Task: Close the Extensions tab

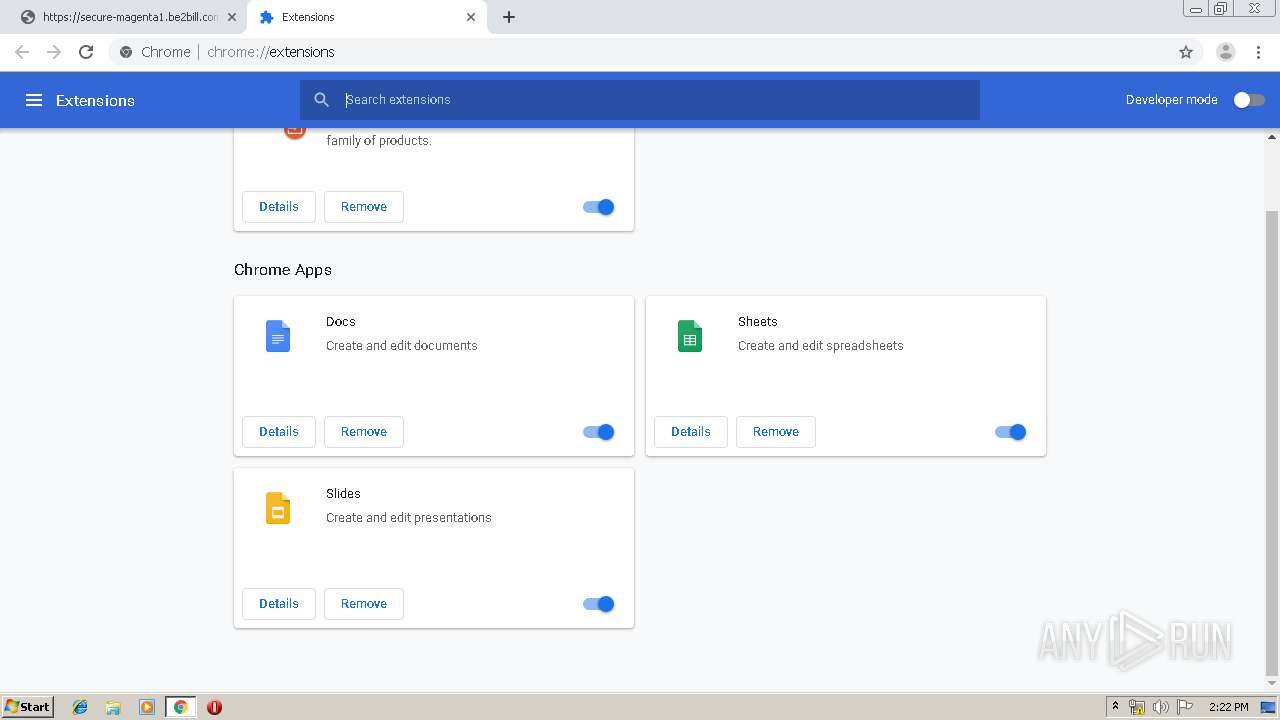Action: coord(471,17)
